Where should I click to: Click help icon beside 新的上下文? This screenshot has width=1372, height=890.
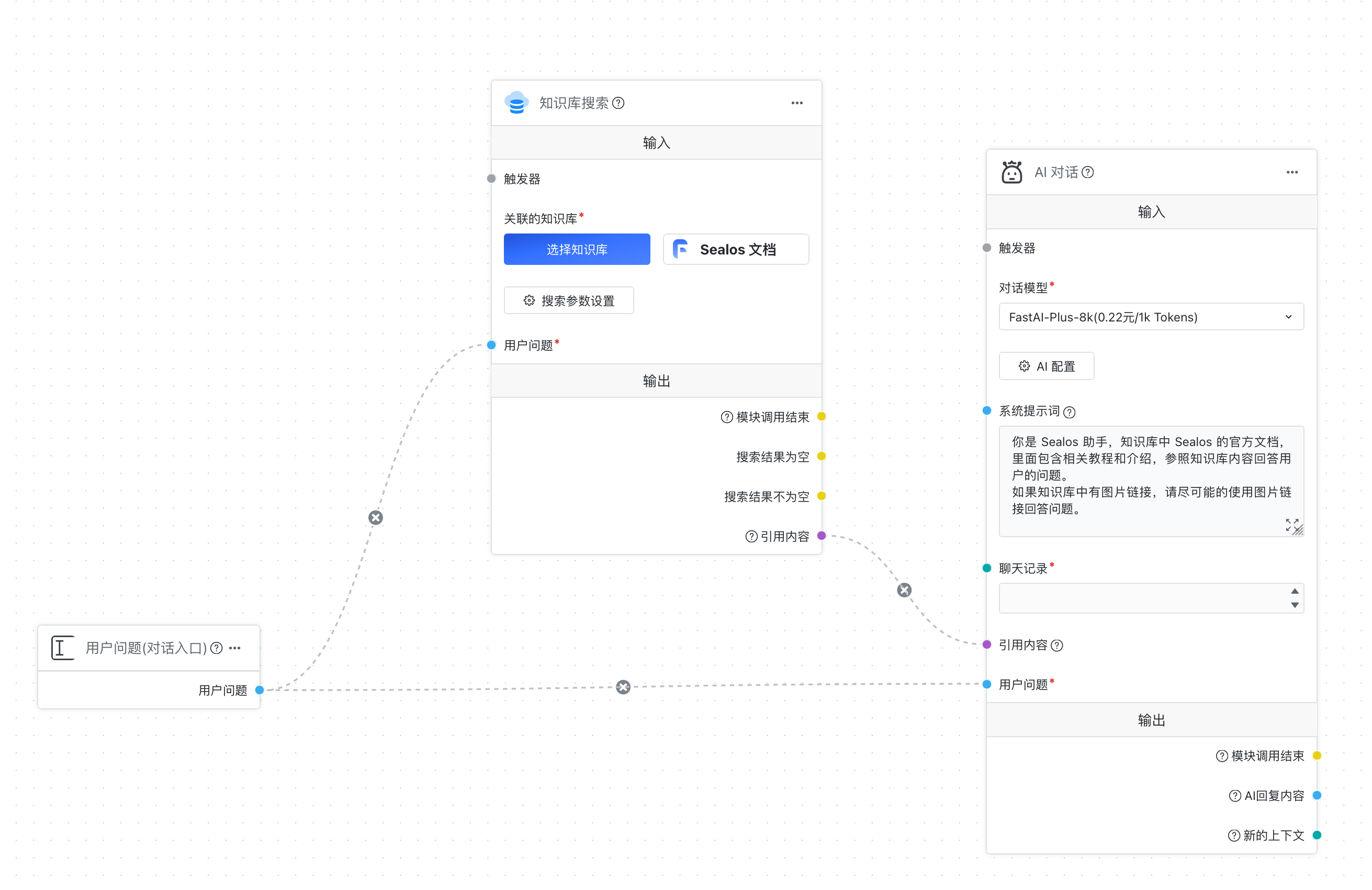click(1234, 836)
